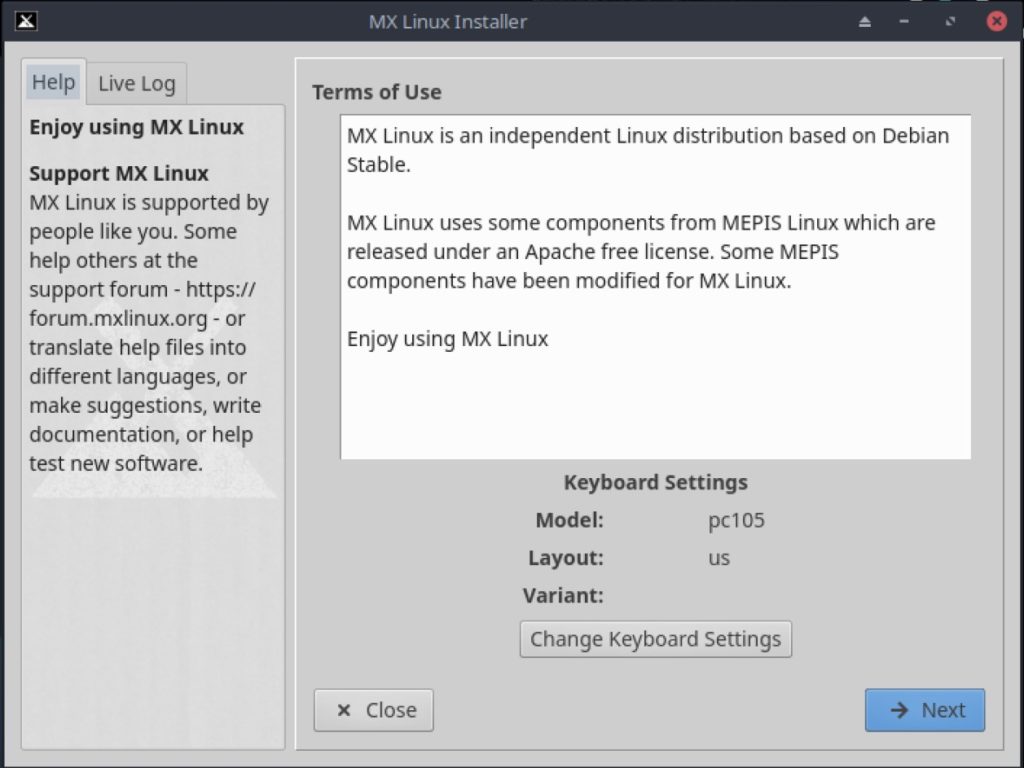
Task: Open the Live Log tab
Action: pos(137,84)
